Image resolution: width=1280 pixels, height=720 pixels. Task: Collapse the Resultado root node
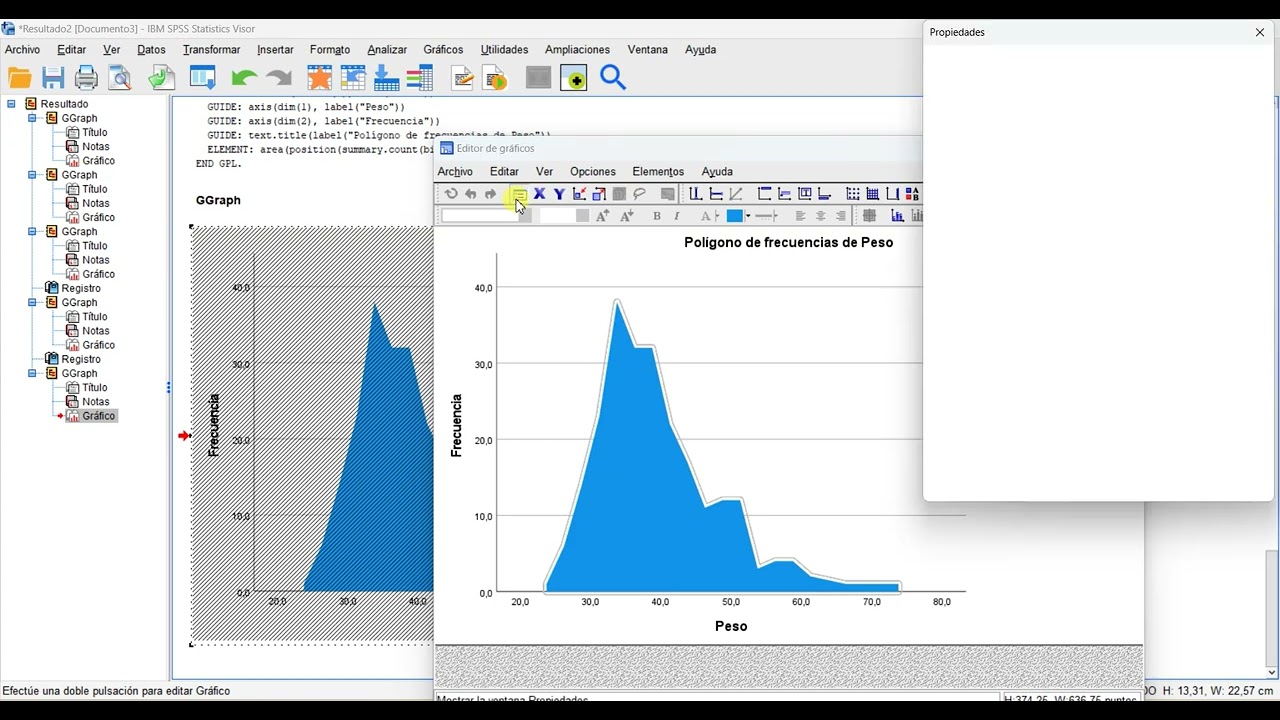(11, 104)
